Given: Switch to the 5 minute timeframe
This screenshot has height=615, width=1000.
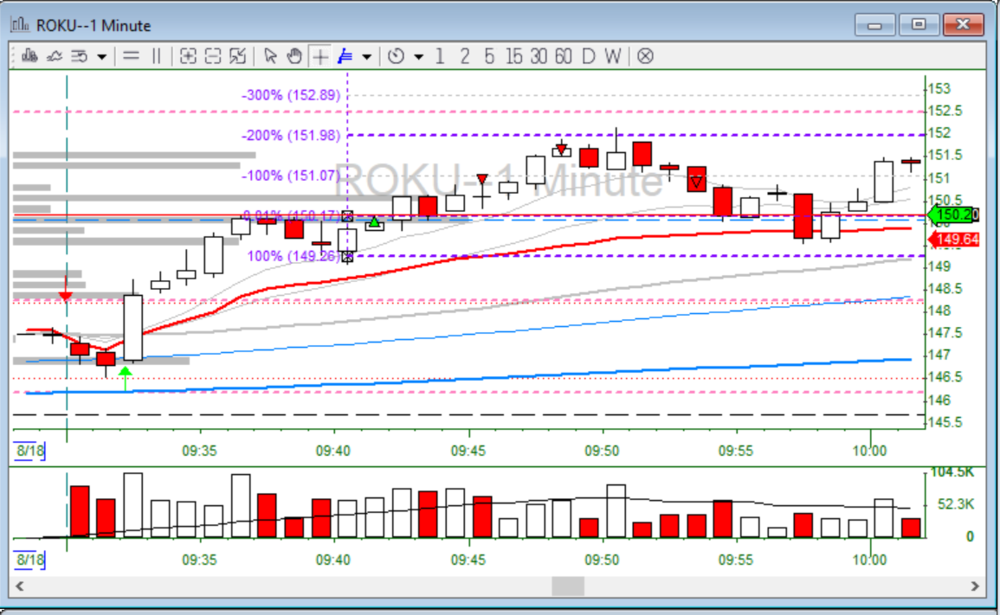Looking at the screenshot, I should coord(489,56).
